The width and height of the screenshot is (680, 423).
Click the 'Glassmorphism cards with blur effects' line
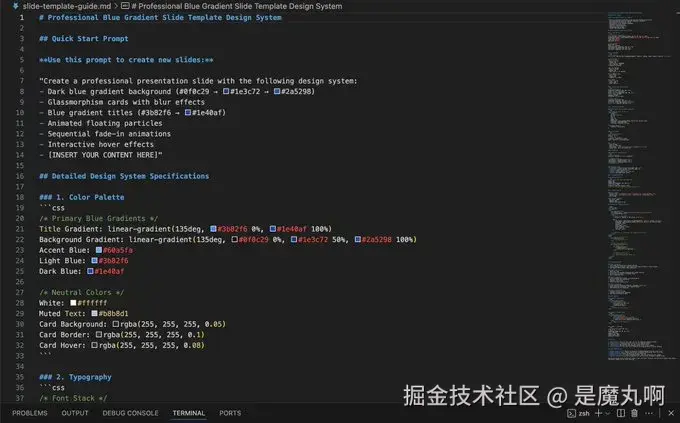point(122,102)
